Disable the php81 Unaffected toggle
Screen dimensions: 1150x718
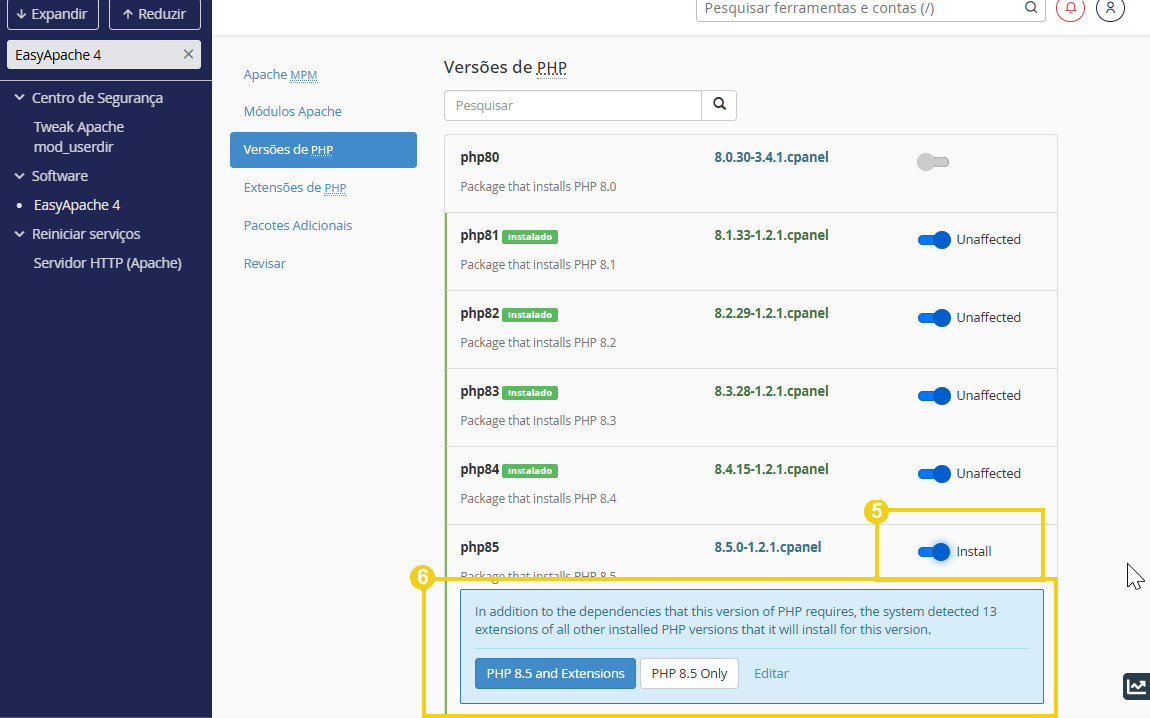point(933,239)
